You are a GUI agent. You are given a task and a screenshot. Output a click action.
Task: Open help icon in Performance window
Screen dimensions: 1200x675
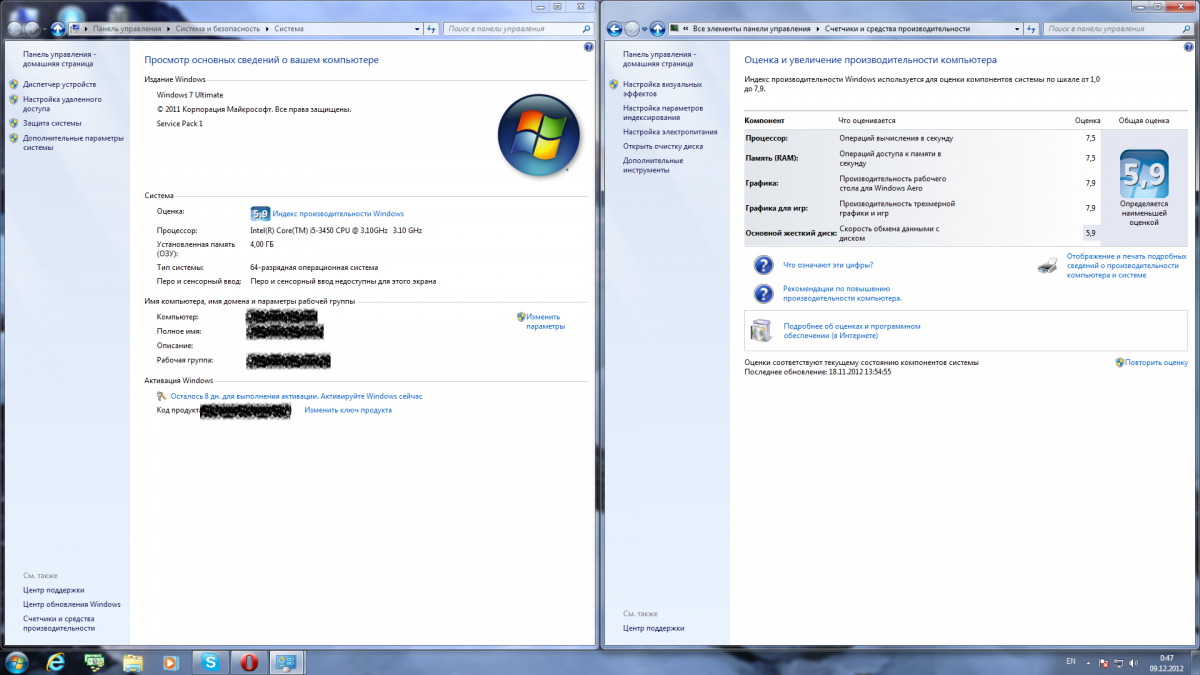point(1188,47)
